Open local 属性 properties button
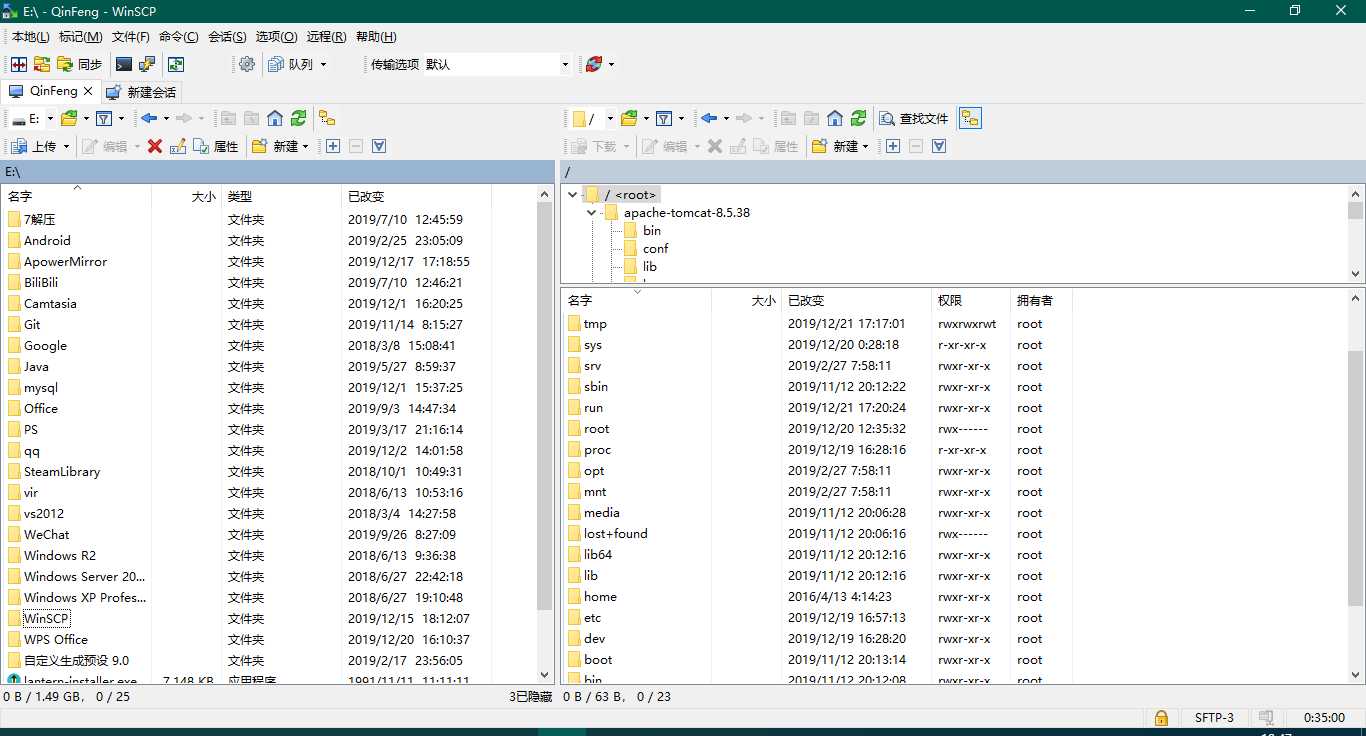Screen dimensions: 1366x736 [216, 146]
